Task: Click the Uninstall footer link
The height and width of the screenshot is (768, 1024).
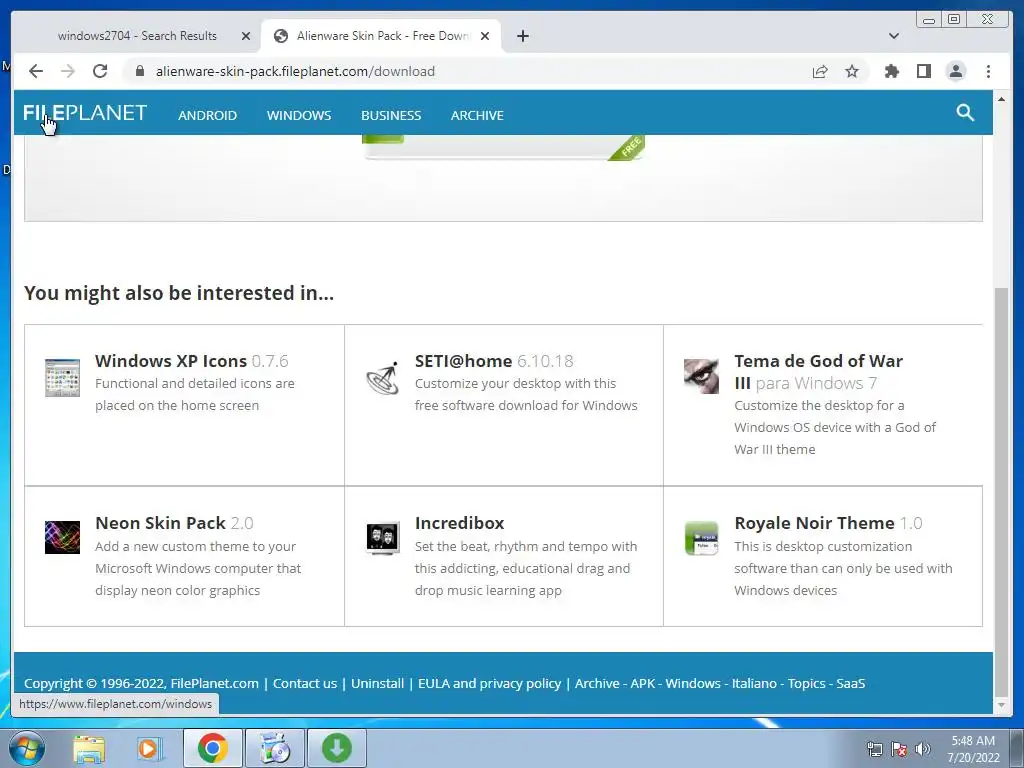Action: (x=377, y=684)
